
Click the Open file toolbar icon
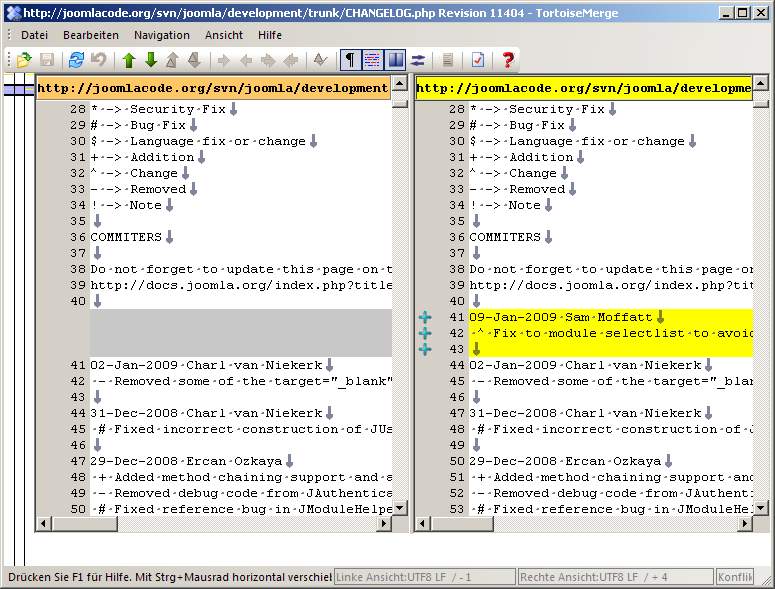coord(23,60)
